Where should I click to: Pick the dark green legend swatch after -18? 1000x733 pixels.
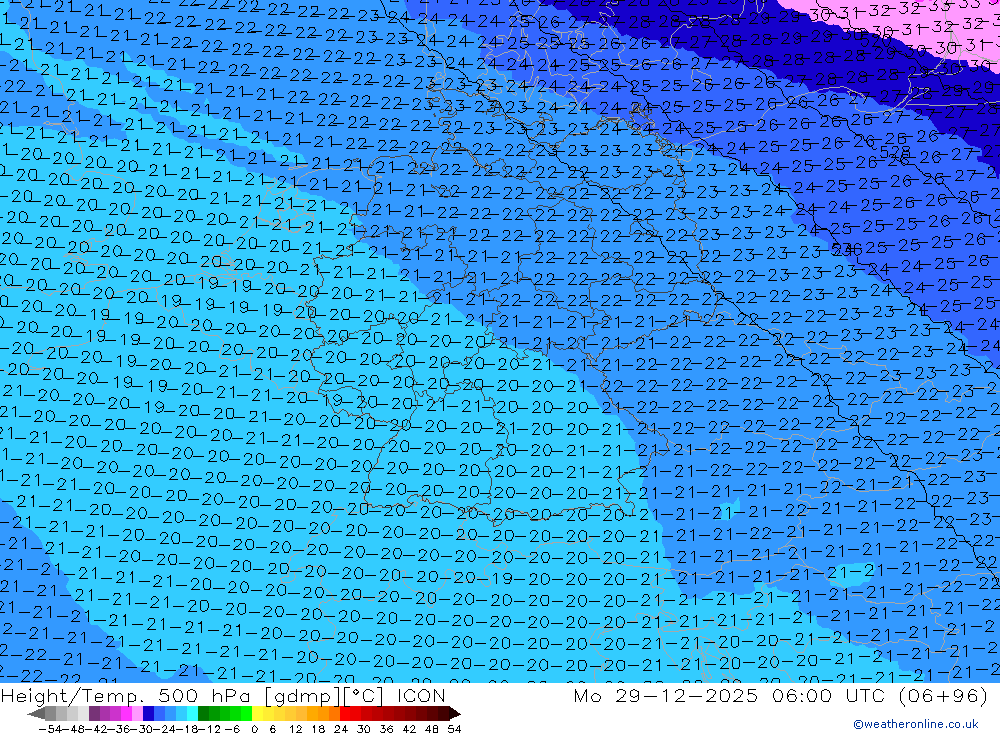(x=203, y=713)
